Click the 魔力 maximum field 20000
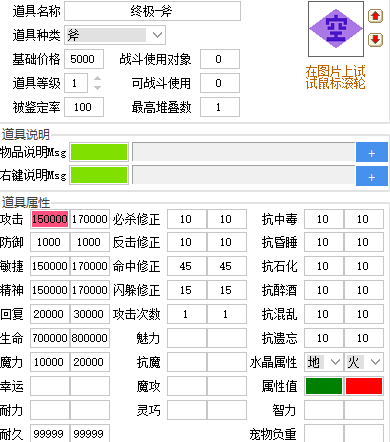Image resolution: width=390 pixels, height=442 pixels. click(x=90, y=362)
